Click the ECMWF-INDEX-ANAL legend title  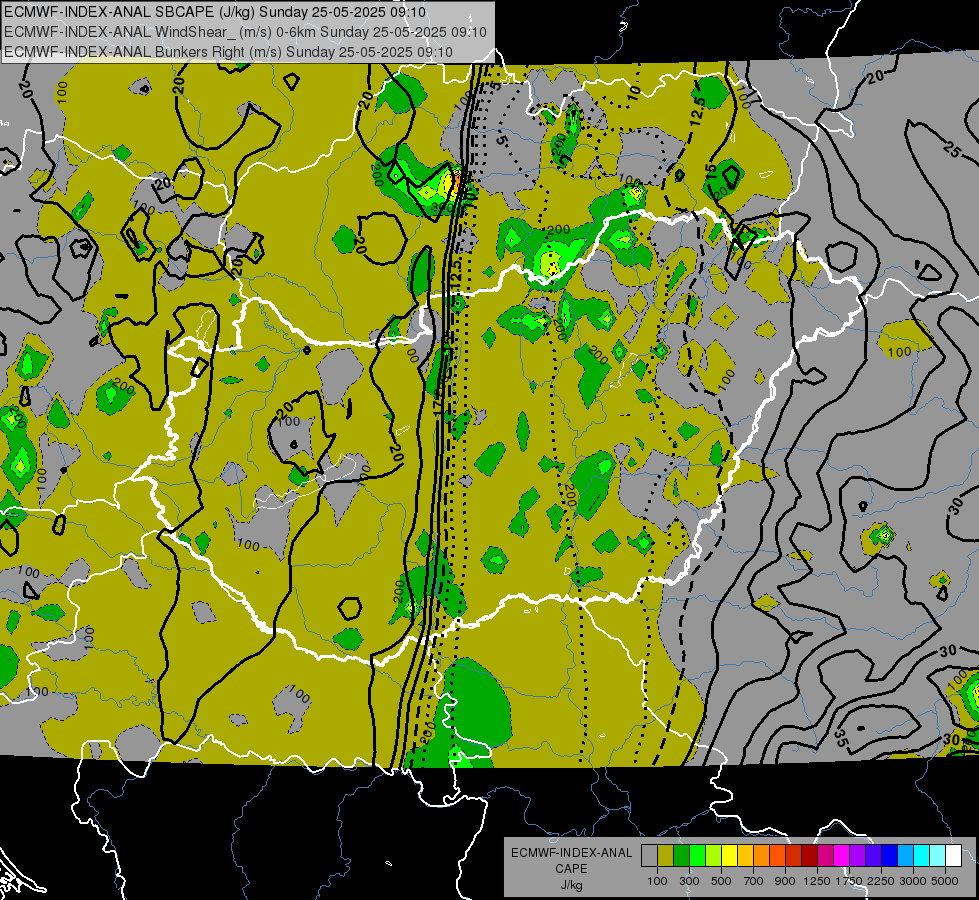pos(572,853)
